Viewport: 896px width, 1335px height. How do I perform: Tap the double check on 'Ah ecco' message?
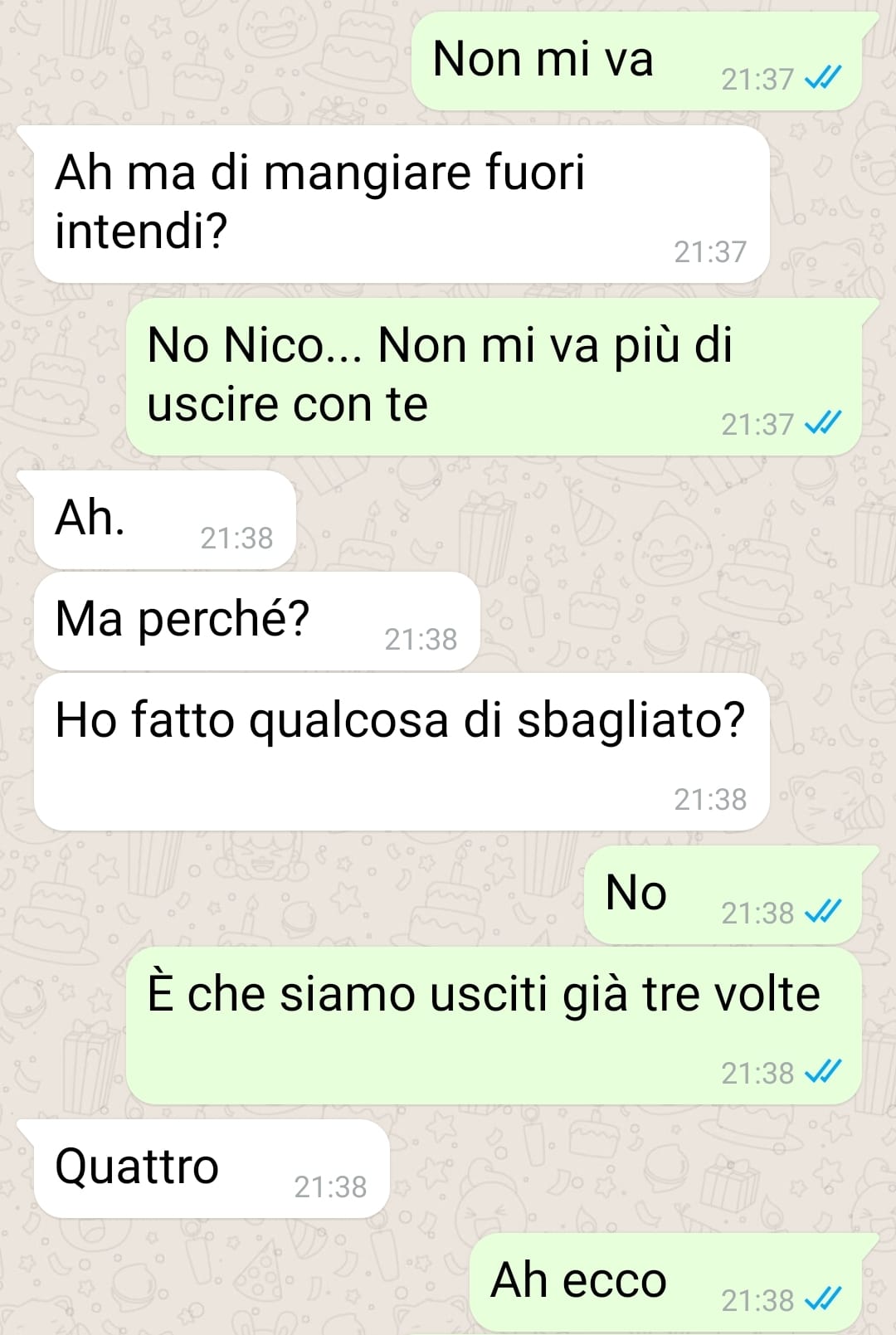(x=823, y=1299)
